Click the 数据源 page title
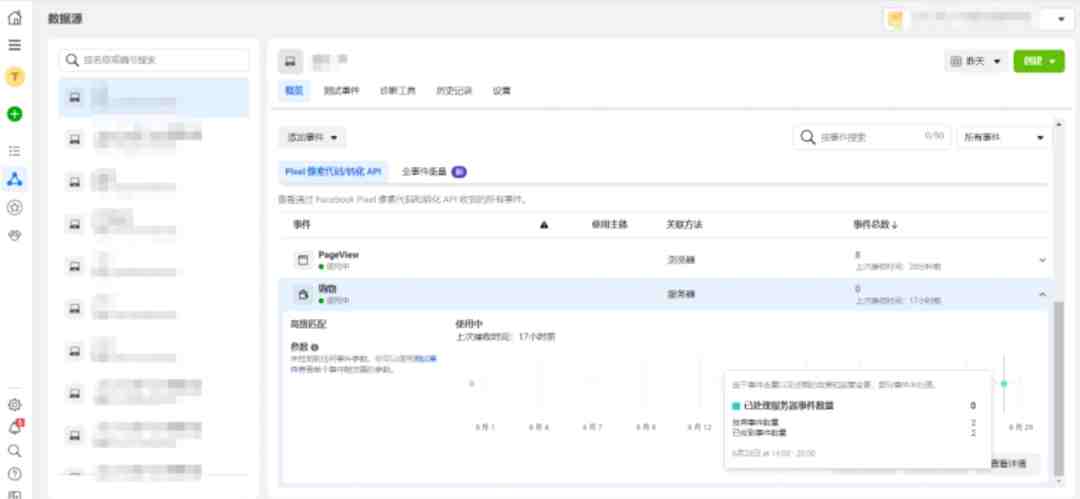The width and height of the screenshot is (1080, 499). pos(65,19)
